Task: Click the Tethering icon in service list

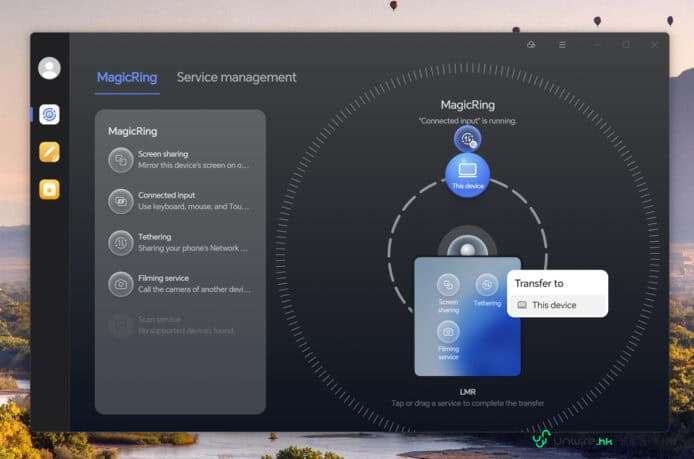Action: [120, 242]
